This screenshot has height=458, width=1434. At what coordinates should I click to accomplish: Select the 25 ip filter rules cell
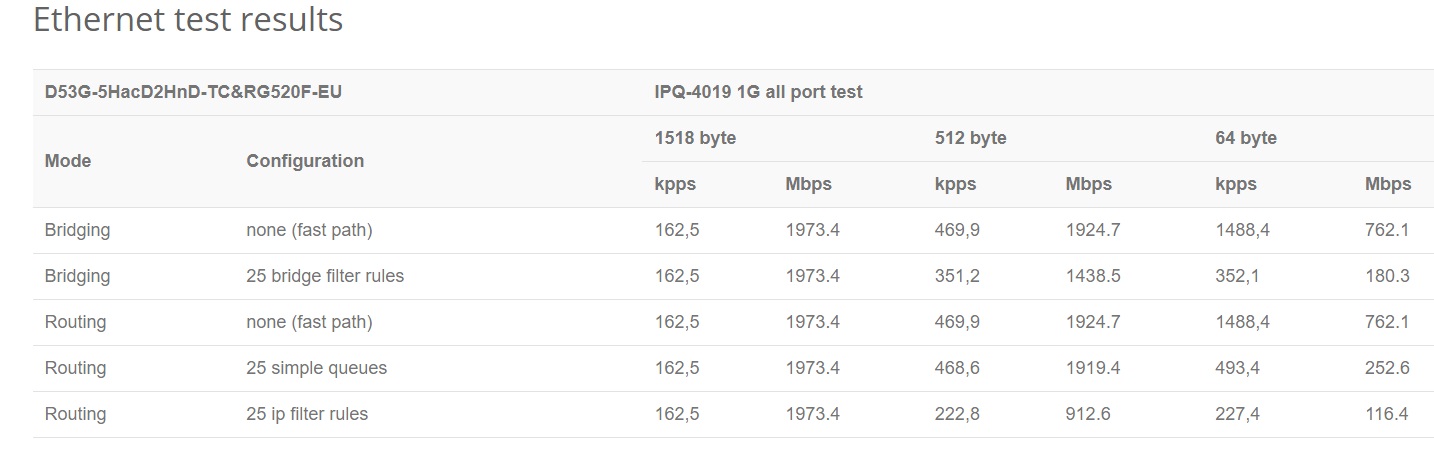pos(307,414)
